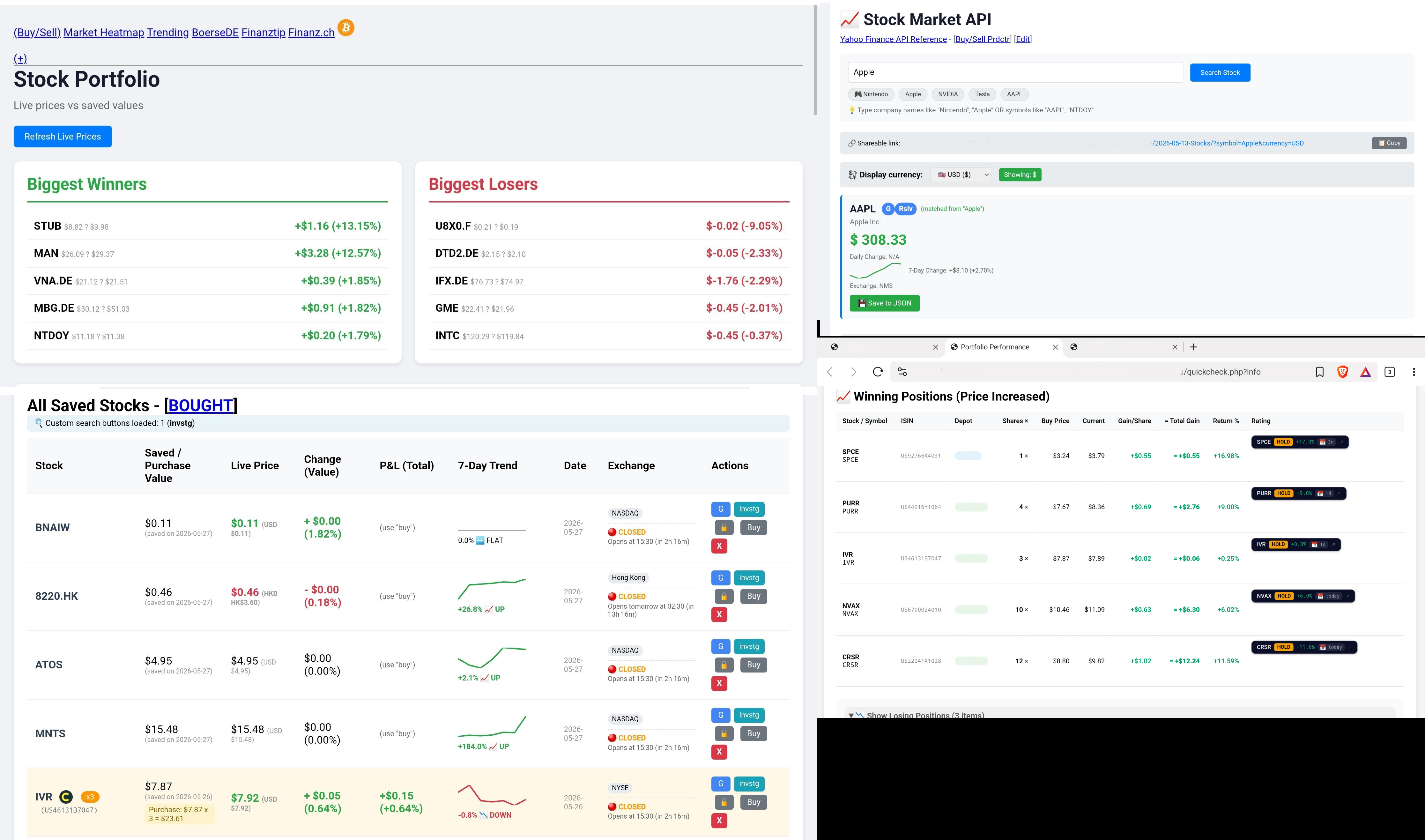Save AAPL with Save to JSON

pyautogui.click(x=885, y=303)
